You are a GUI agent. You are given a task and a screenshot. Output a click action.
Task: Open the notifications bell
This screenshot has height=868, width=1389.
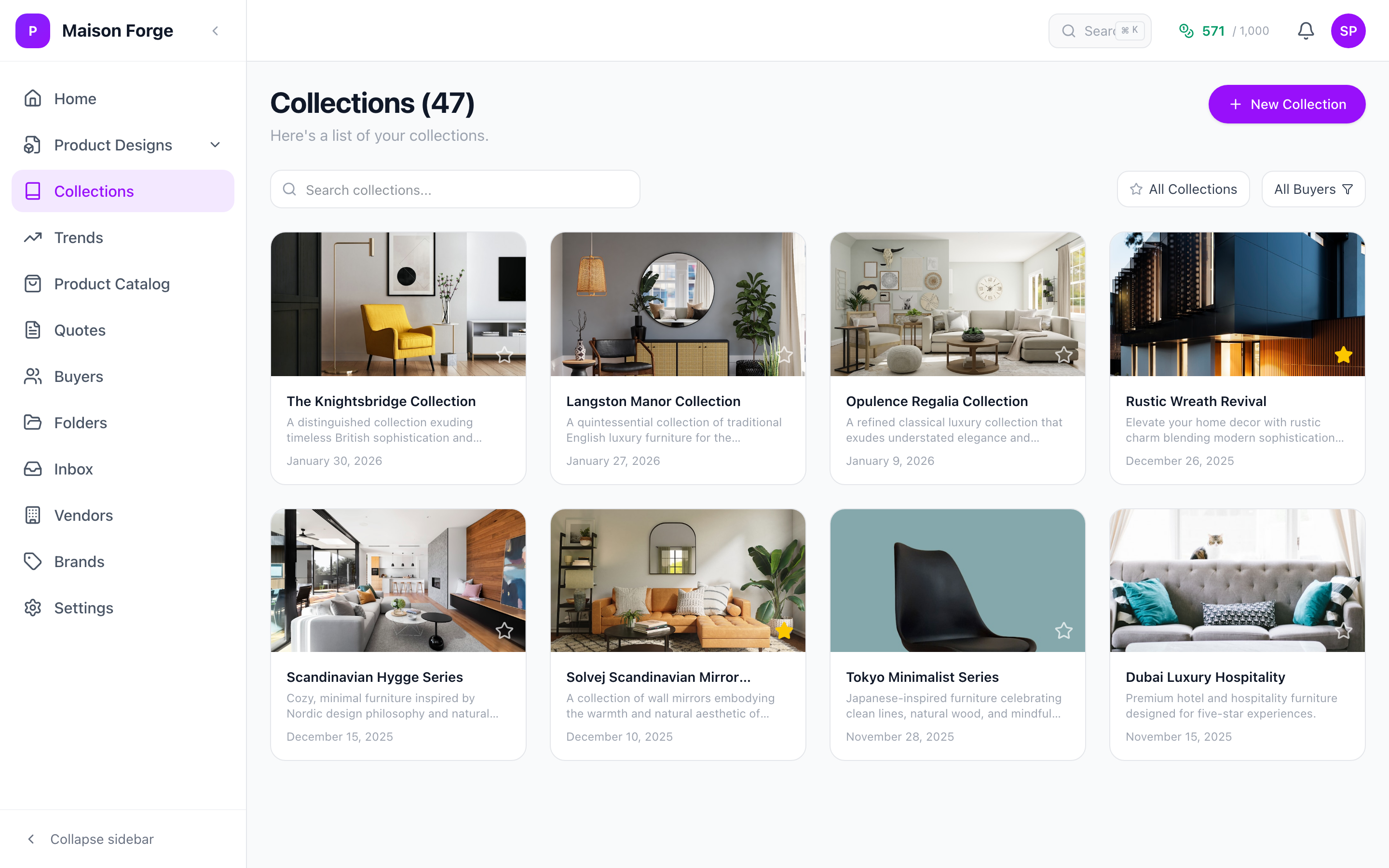(1305, 31)
